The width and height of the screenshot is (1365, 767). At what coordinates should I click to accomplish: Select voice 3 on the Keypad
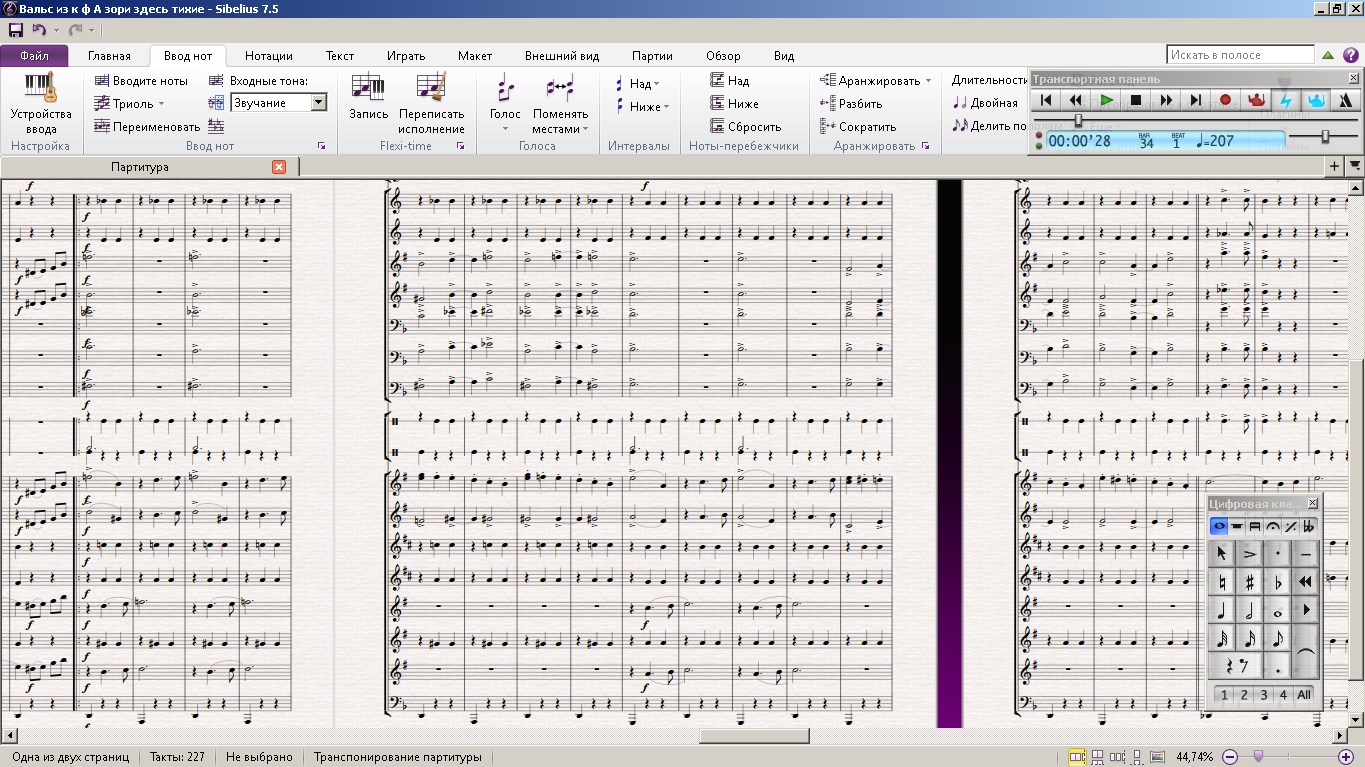(x=1263, y=695)
